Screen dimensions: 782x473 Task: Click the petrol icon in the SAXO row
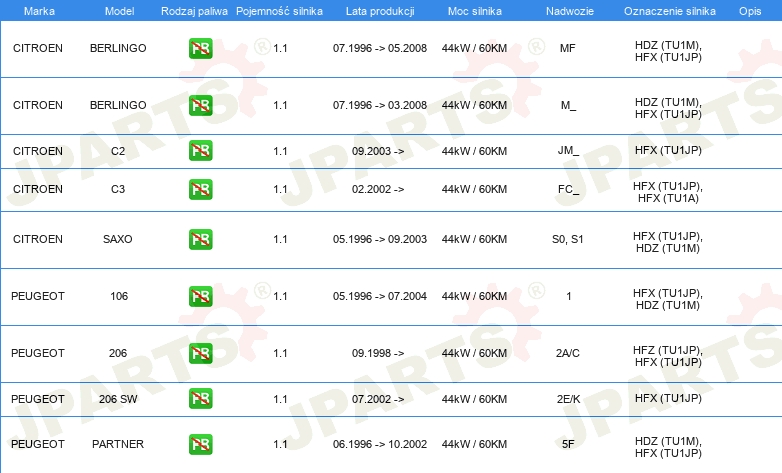point(200,239)
